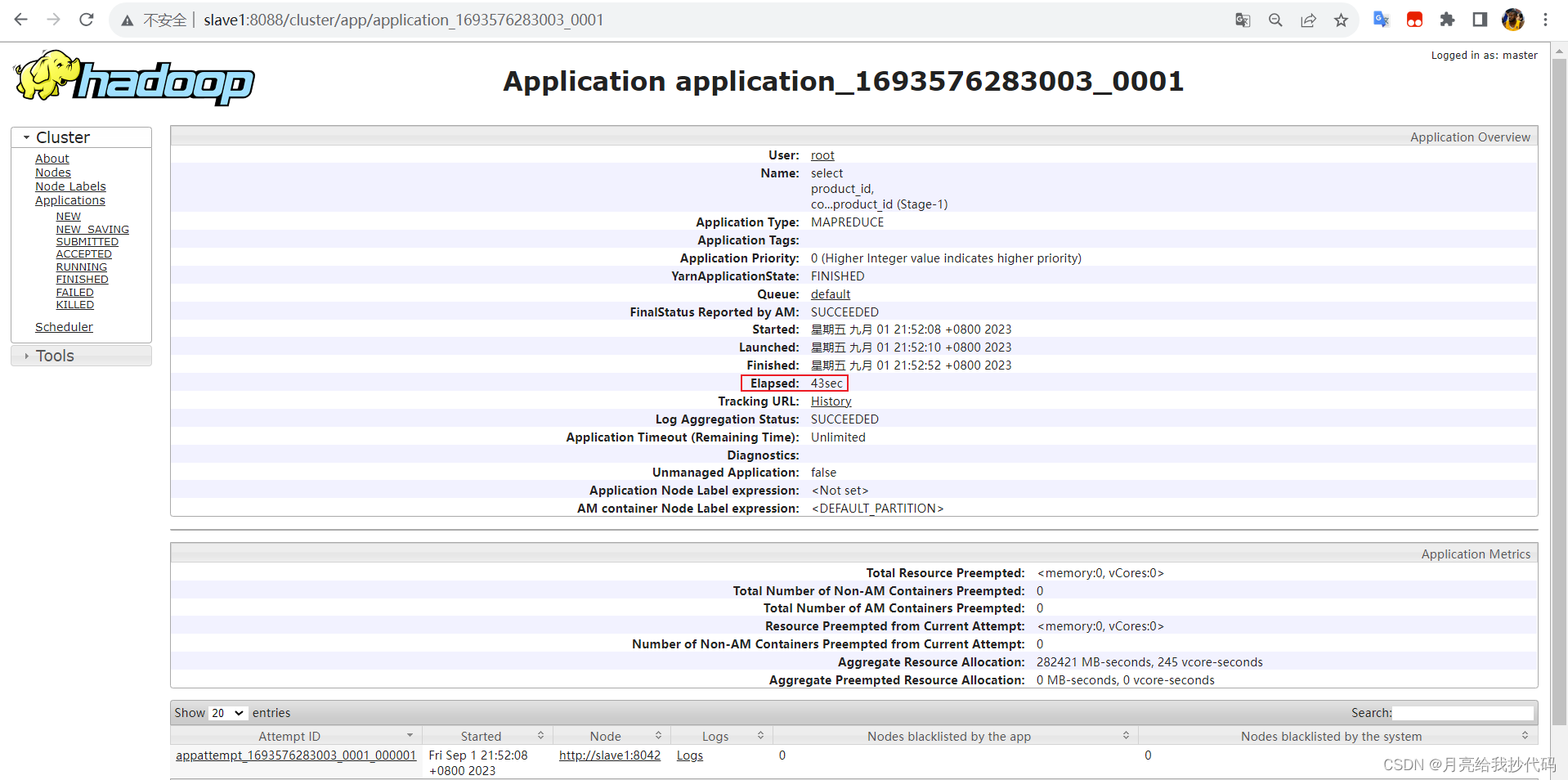Open the Scheduler menu item
The height and width of the screenshot is (780, 1568).
64,327
